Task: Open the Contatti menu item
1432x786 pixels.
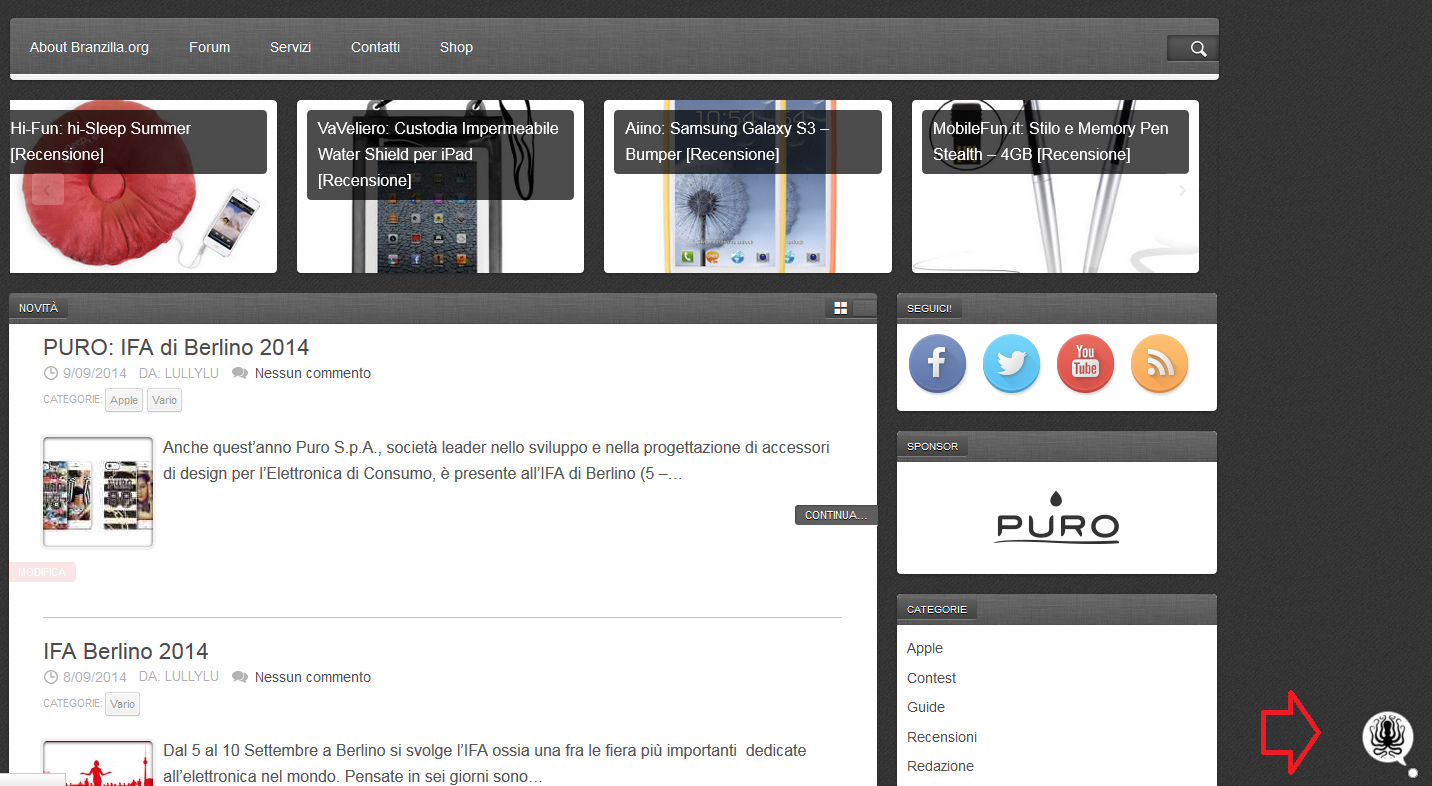Action: 375,47
